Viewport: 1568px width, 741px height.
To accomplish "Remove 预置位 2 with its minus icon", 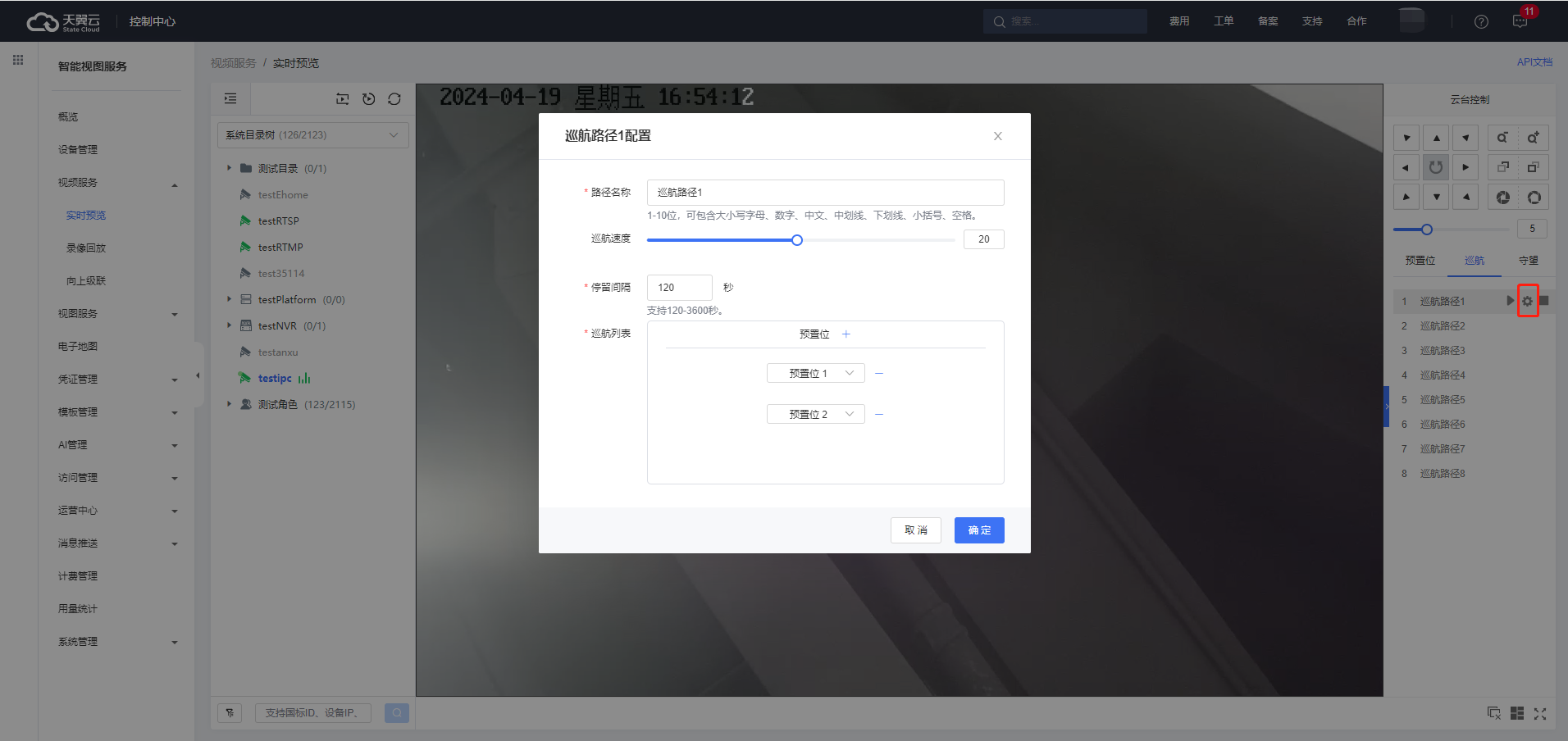I will tap(879, 414).
